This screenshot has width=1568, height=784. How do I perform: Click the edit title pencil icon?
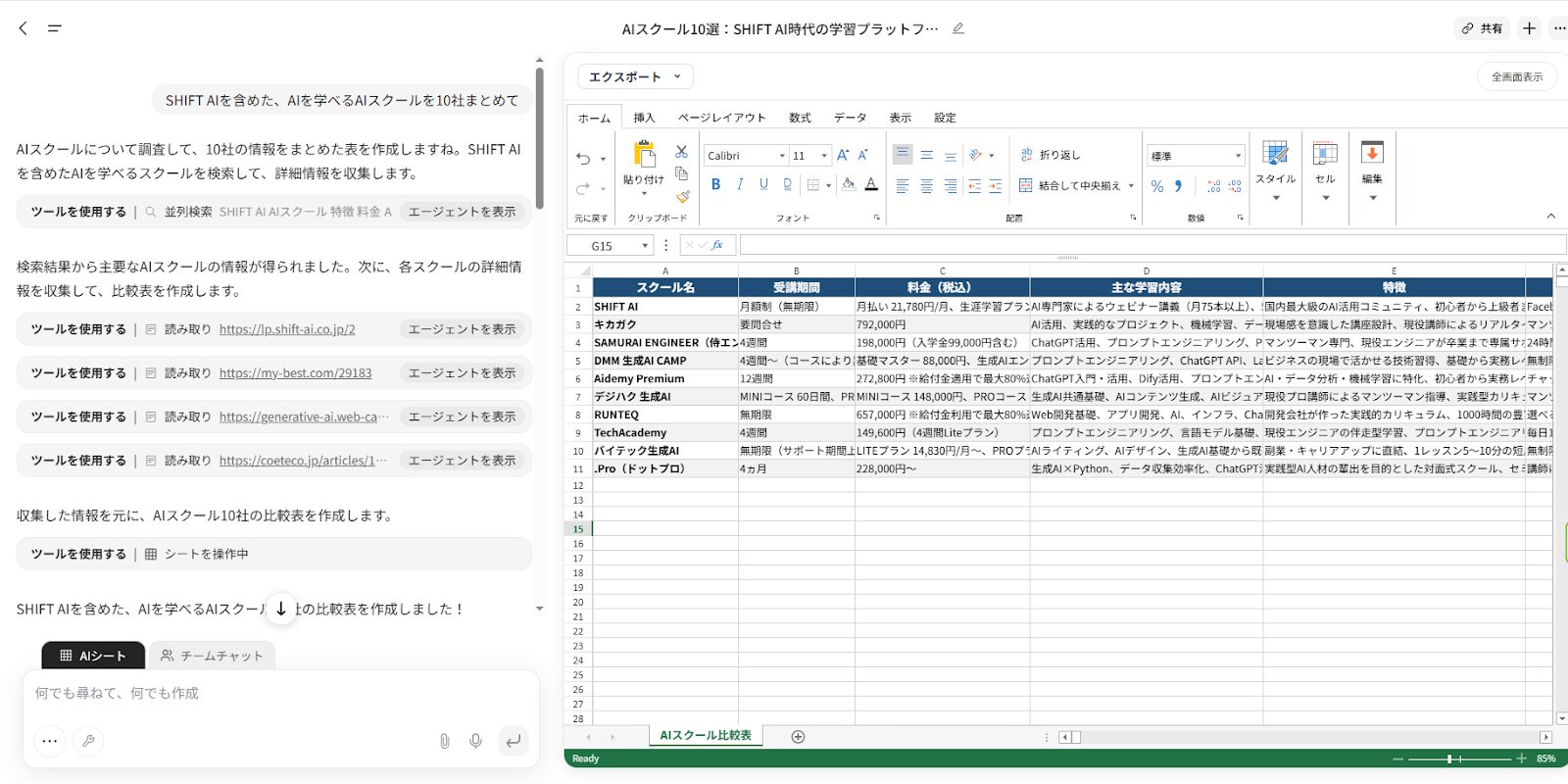click(958, 28)
